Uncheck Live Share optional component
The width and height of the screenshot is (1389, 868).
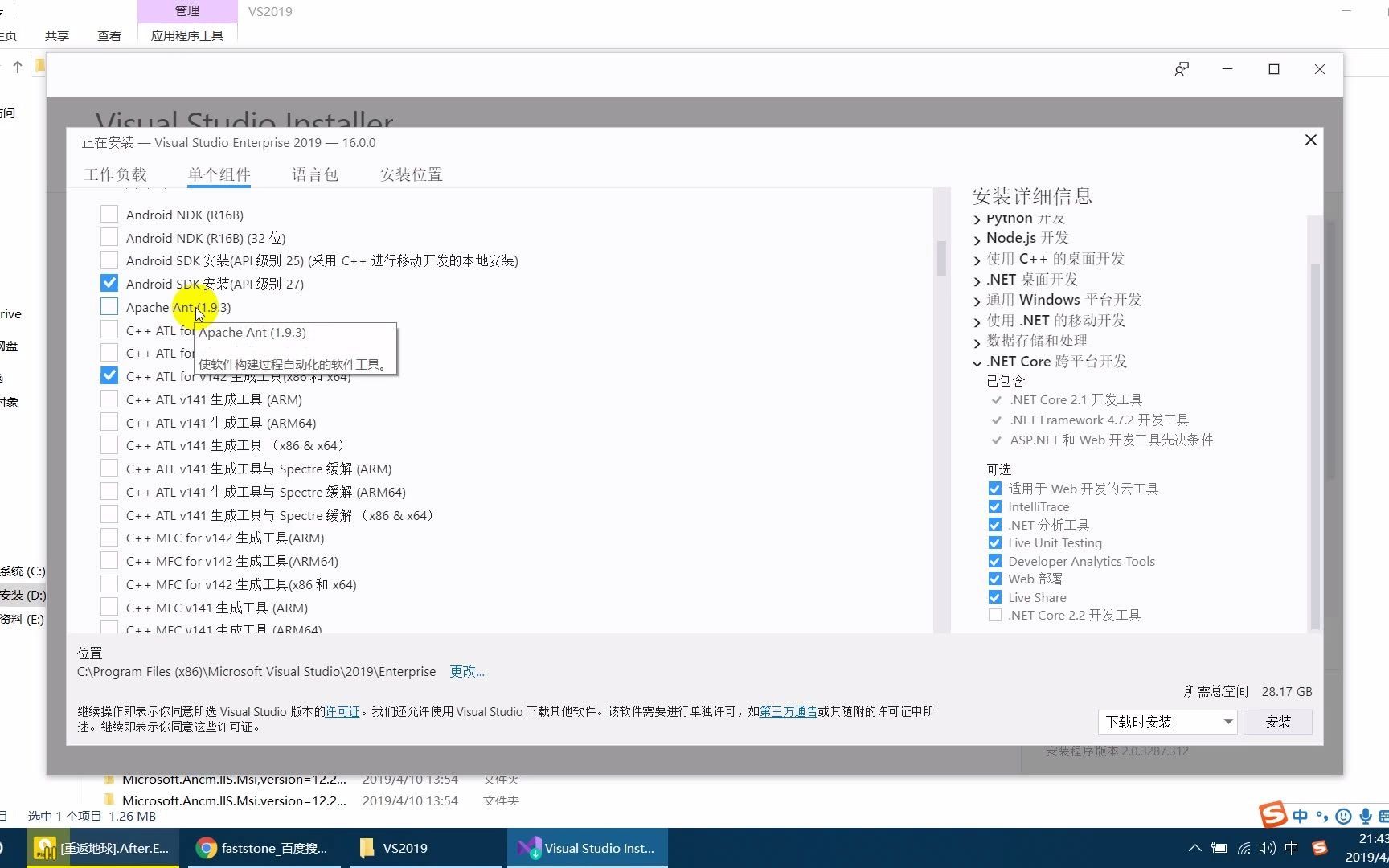[994, 597]
